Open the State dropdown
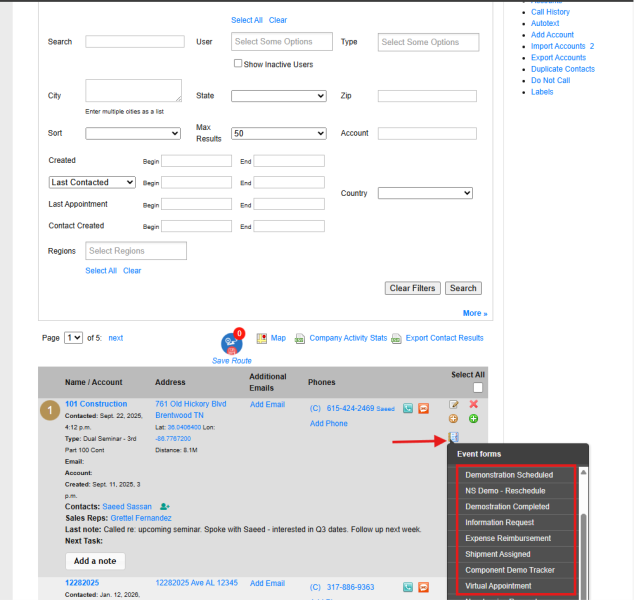 [x=279, y=96]
